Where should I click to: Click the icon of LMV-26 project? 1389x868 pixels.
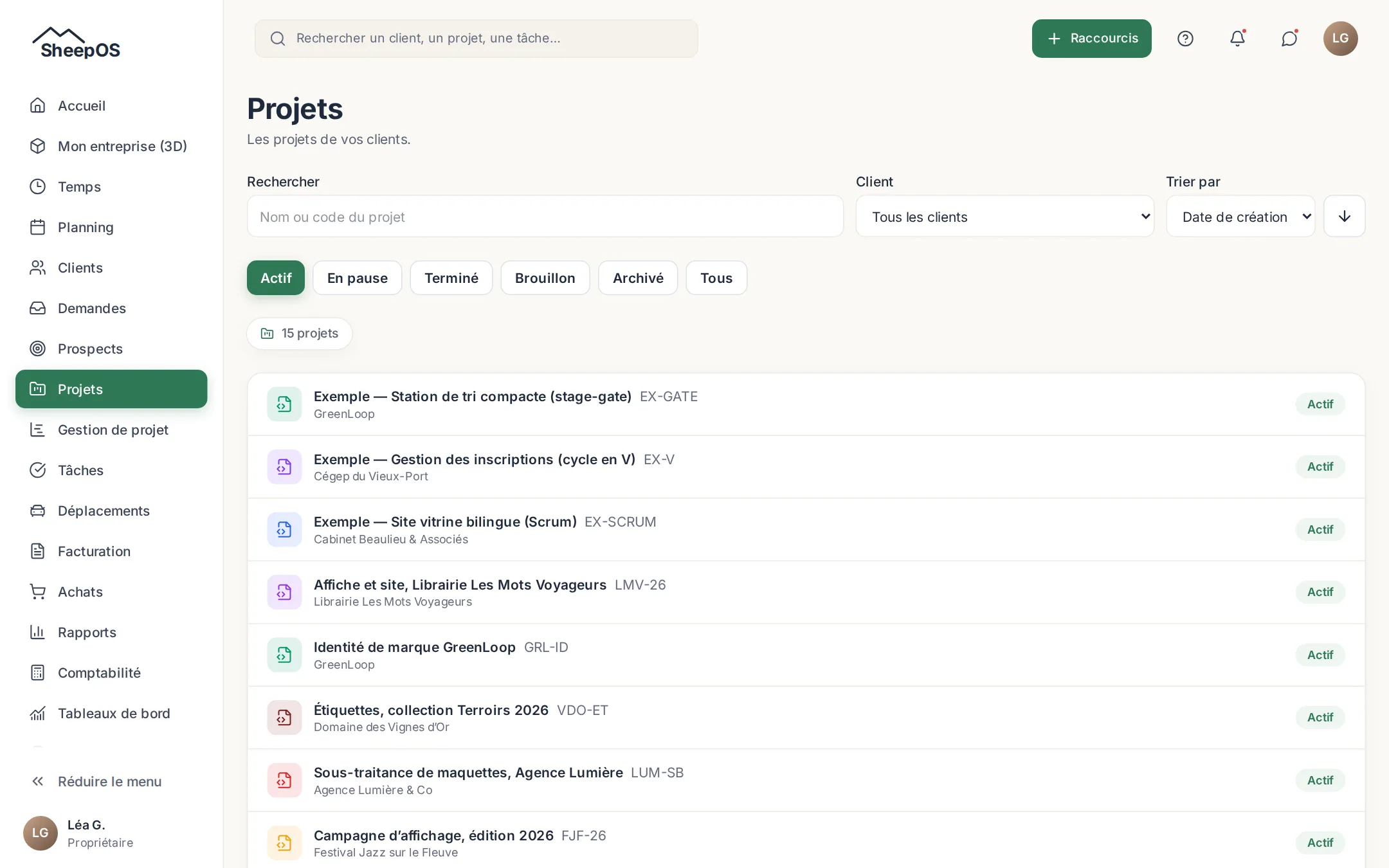point(284,592)
